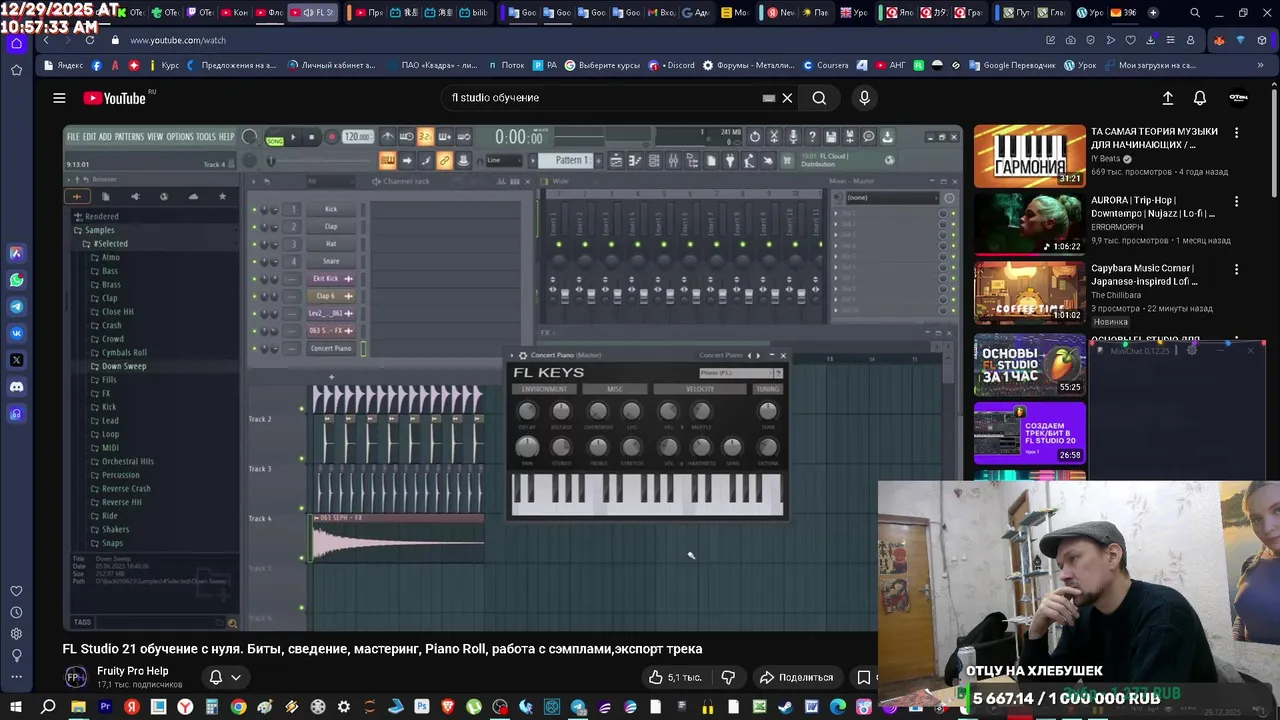This screenshot has height=720, width=1280.
Task: Open Chrome from the Windows taskbar
Action: coord(238,707)
